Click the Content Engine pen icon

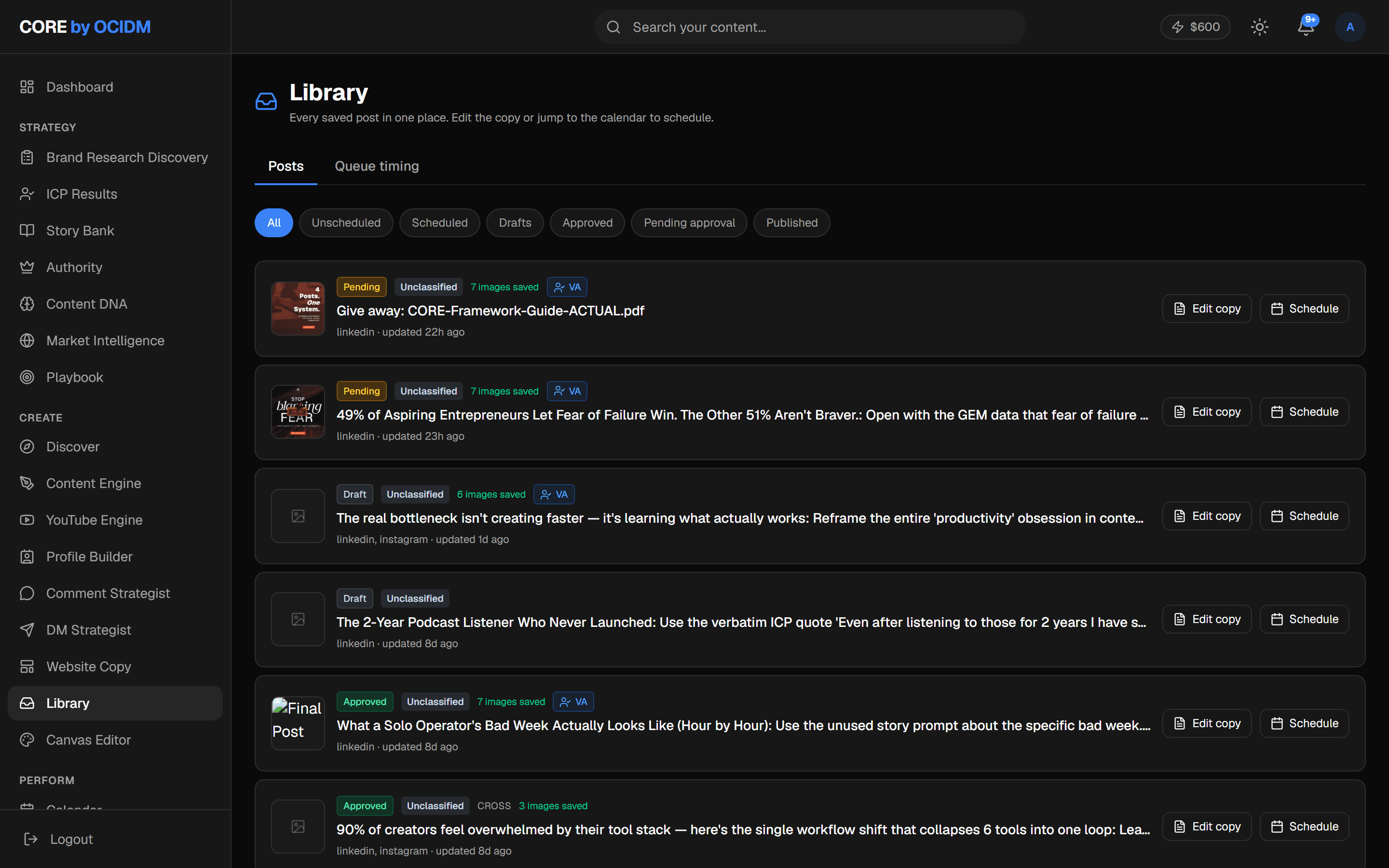pos(27,483)
